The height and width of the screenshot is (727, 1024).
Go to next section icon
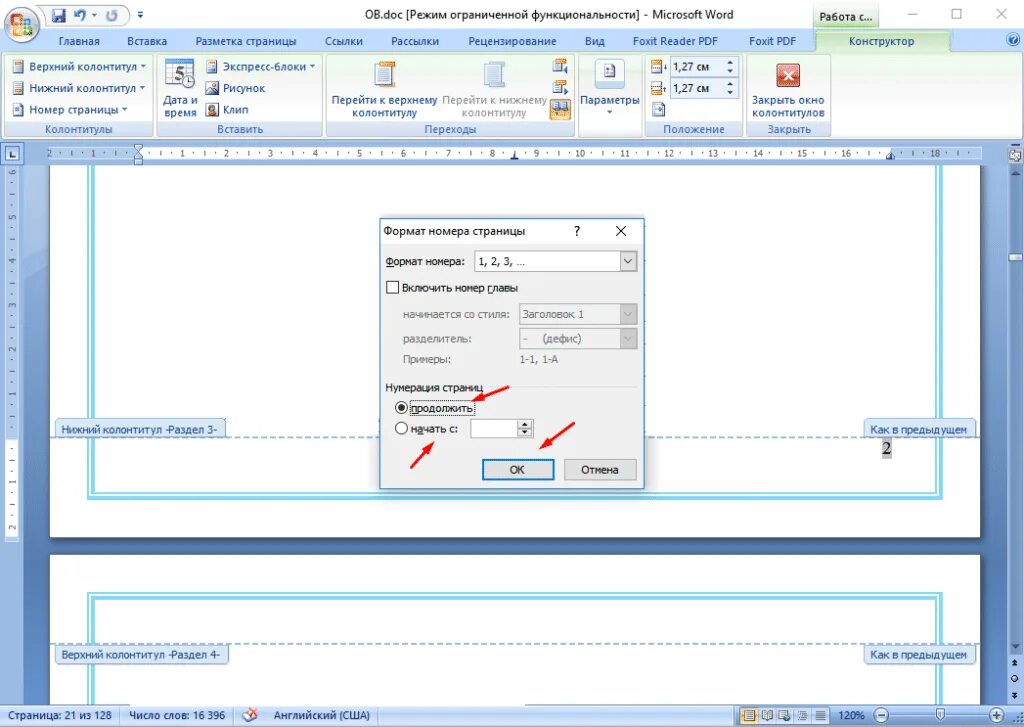(560, 88)
